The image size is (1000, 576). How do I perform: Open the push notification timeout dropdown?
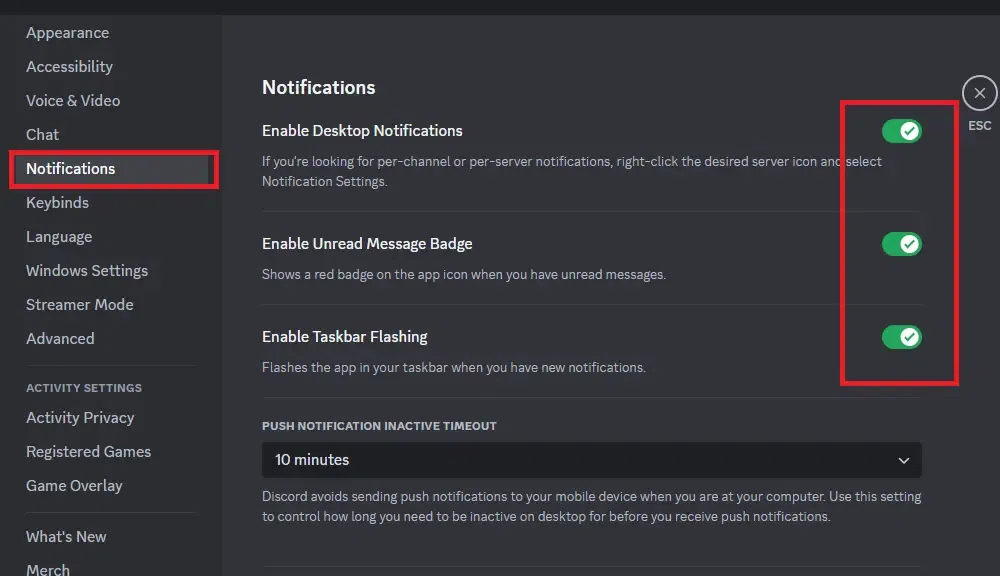click(591, 460)
